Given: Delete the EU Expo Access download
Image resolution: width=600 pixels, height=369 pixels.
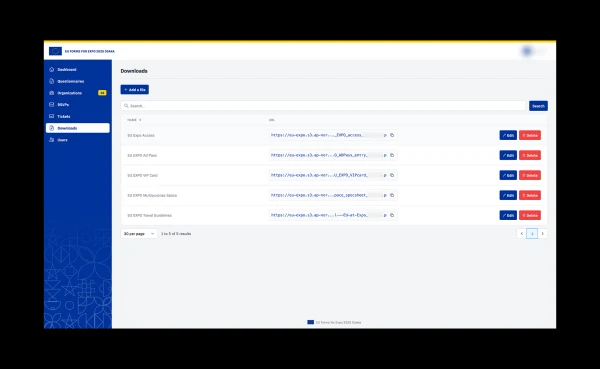Looking at the screenshot, I should (x=530, y=135).
